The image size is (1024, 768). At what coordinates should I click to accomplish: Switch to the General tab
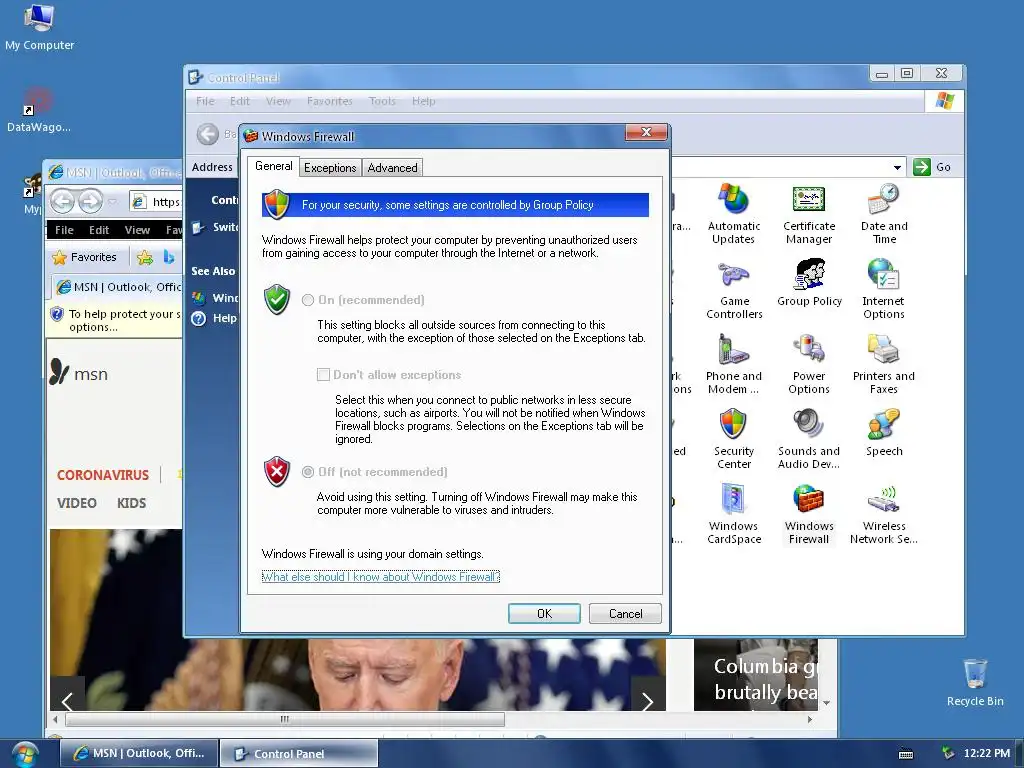(x=274, y=166)
